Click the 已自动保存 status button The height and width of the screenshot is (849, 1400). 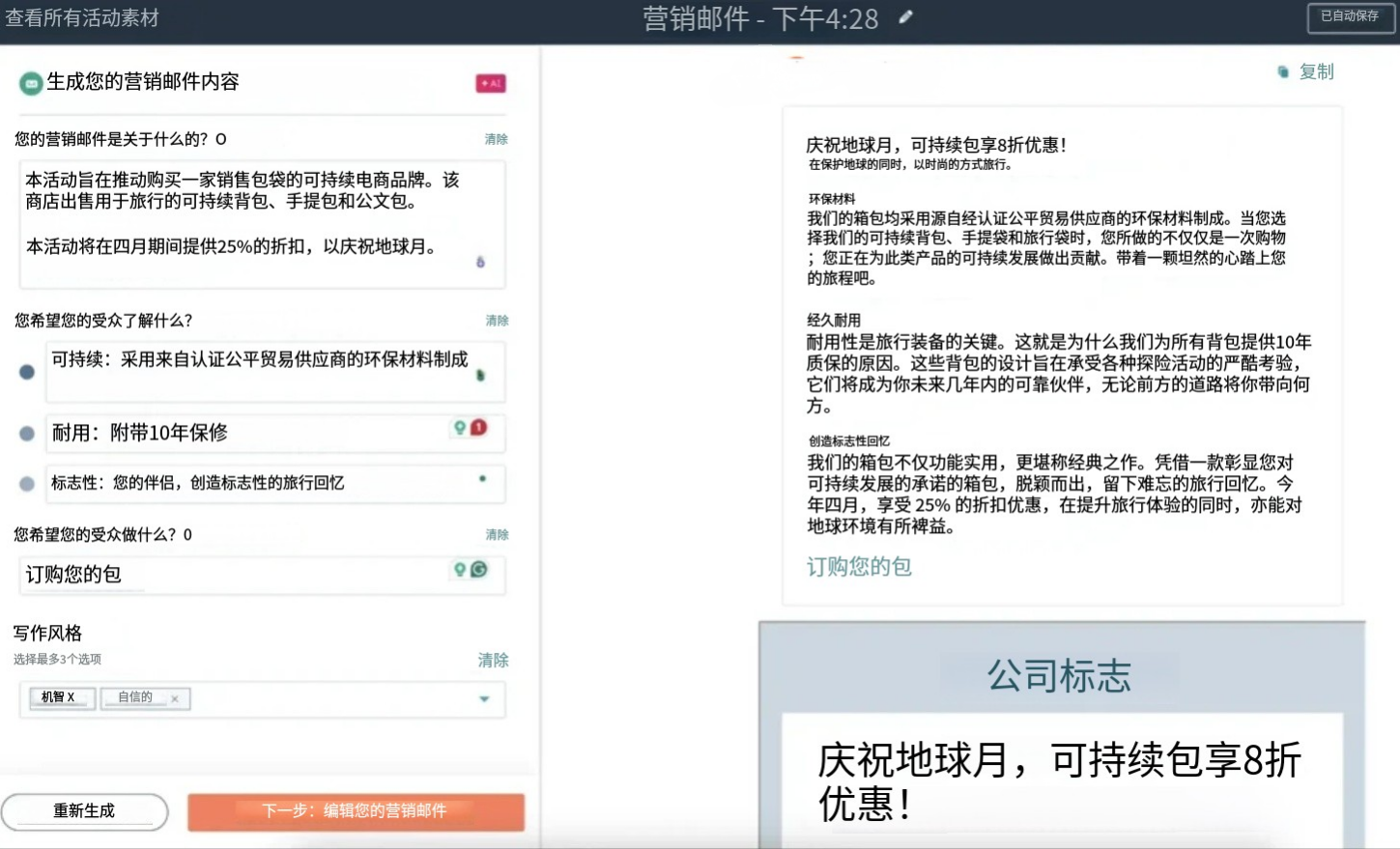(1350, 17)
